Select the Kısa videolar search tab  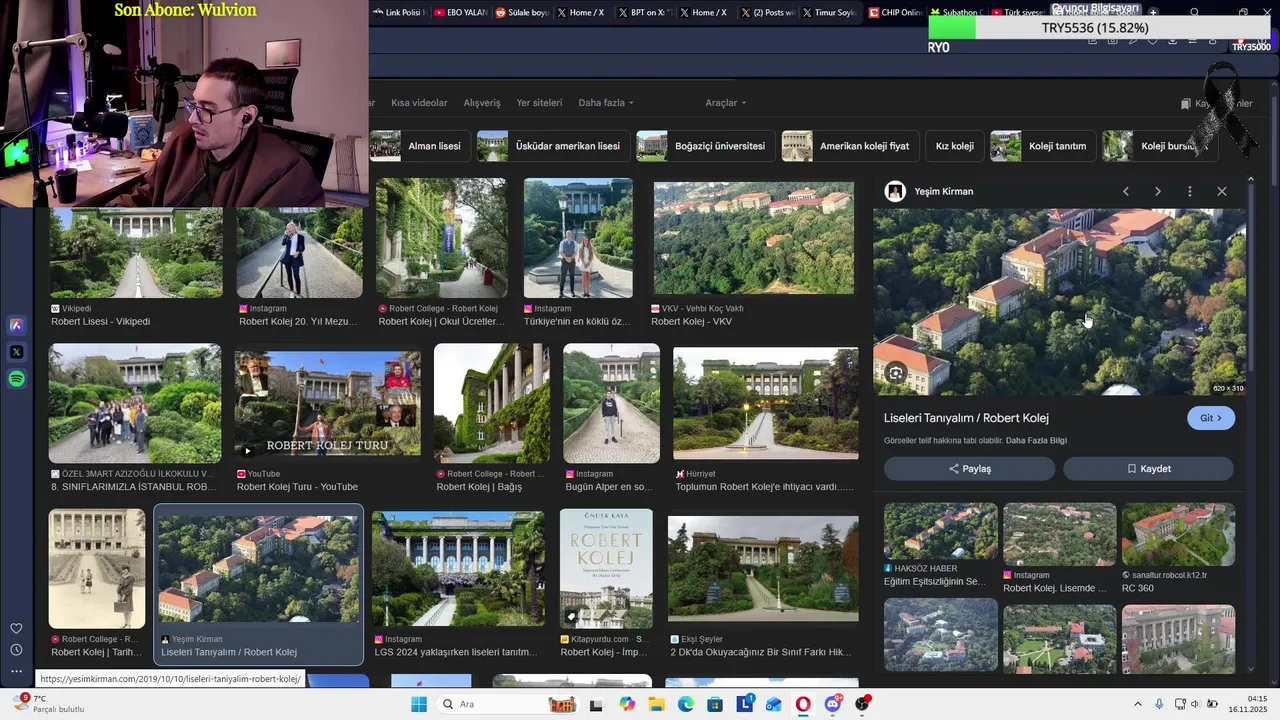coord(419,103)
